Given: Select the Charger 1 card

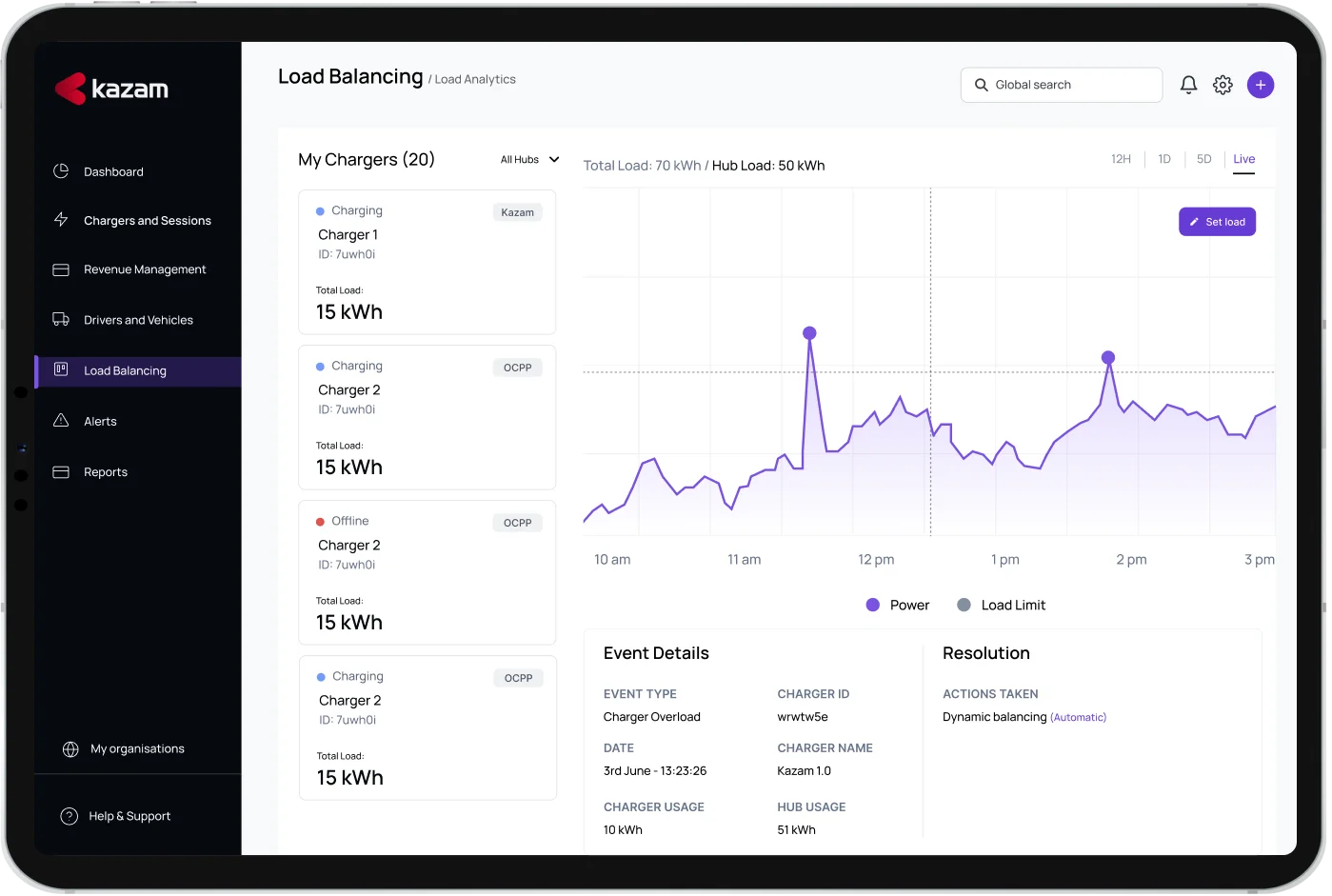Looking at the screenshot, I should click(427, 262).
